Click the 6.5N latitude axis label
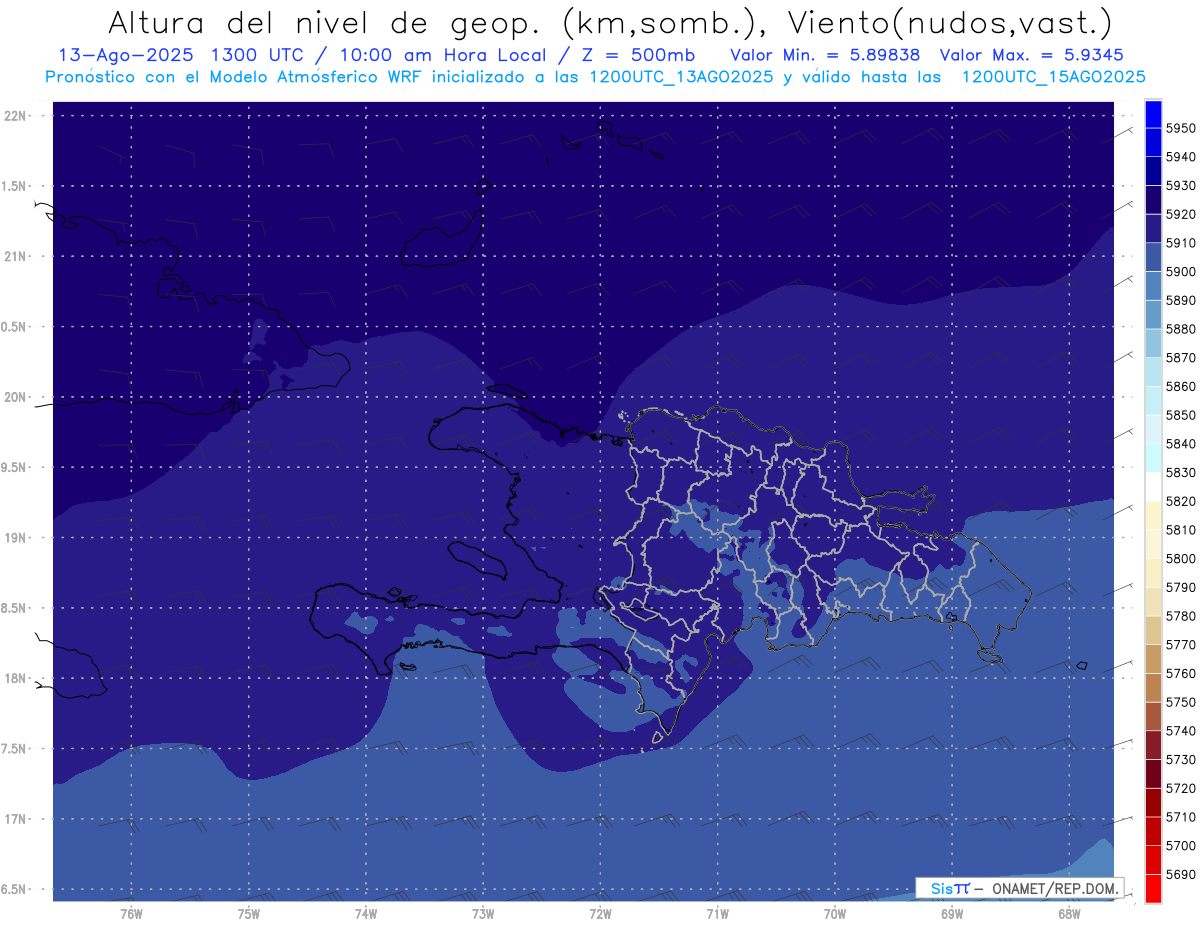The image size is (1200, 927). click(15, 890)
